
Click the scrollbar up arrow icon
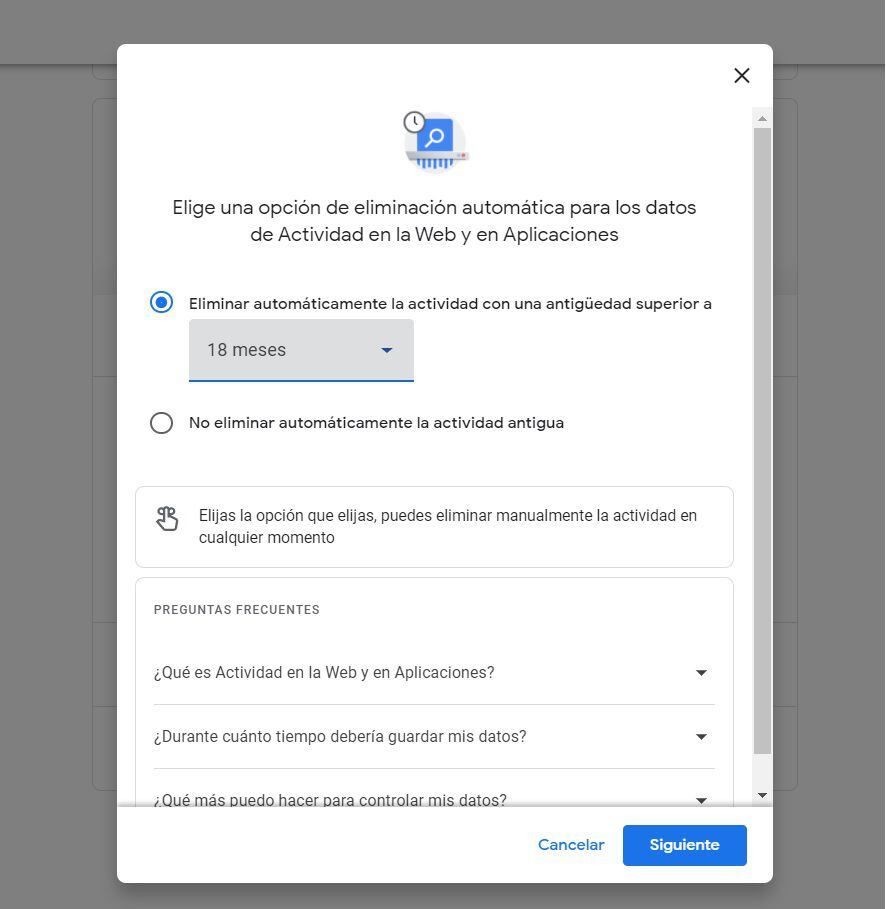pyautogui.click(x=762, y=119)
